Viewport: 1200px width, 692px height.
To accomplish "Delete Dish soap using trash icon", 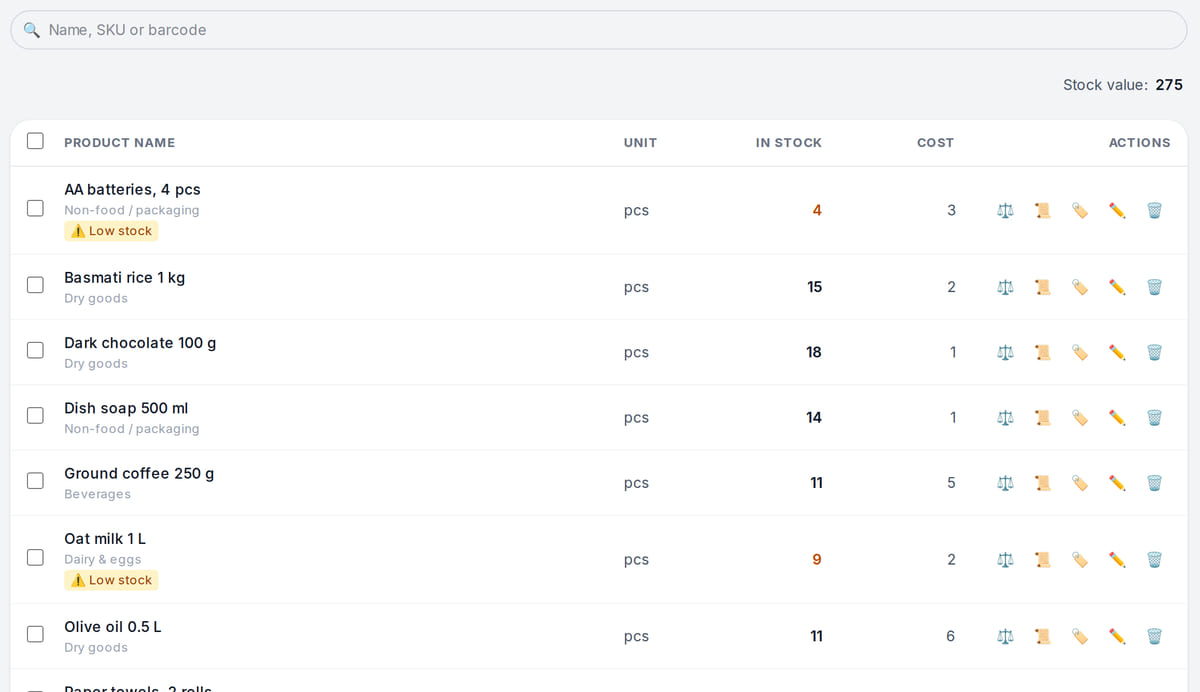I will coord(1154,417).
